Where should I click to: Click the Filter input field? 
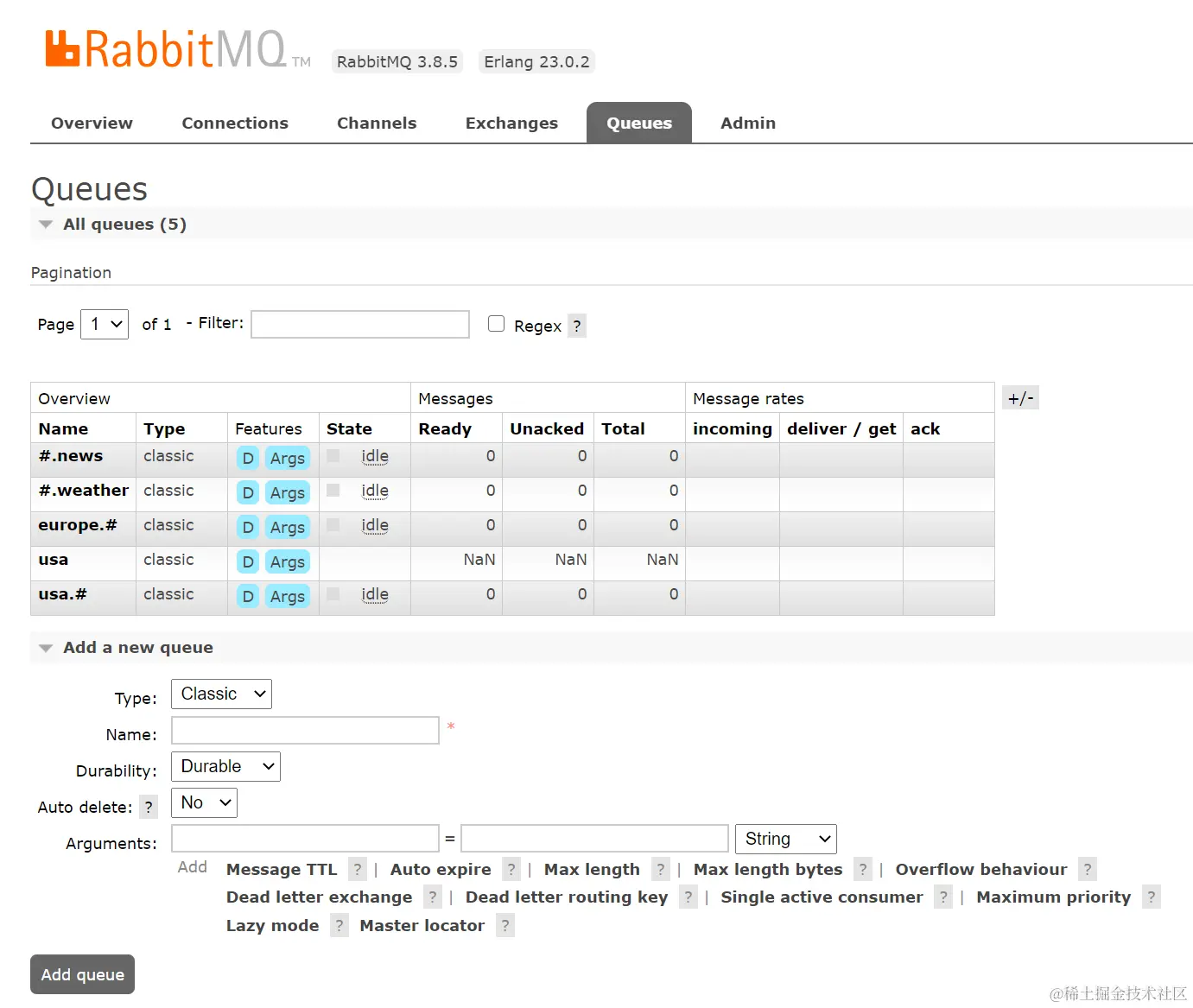(360, 324)
